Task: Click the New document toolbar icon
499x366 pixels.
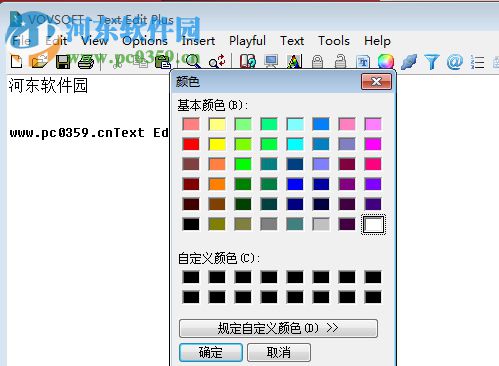Action: tap(16, 62)
